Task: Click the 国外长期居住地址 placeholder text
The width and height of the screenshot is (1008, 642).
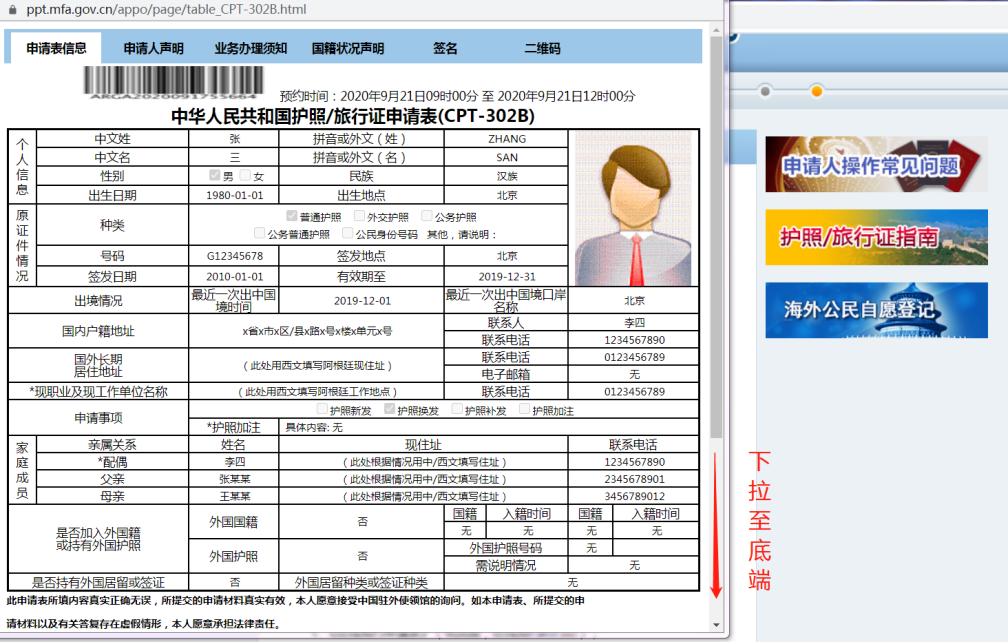Action: point(317,366)
